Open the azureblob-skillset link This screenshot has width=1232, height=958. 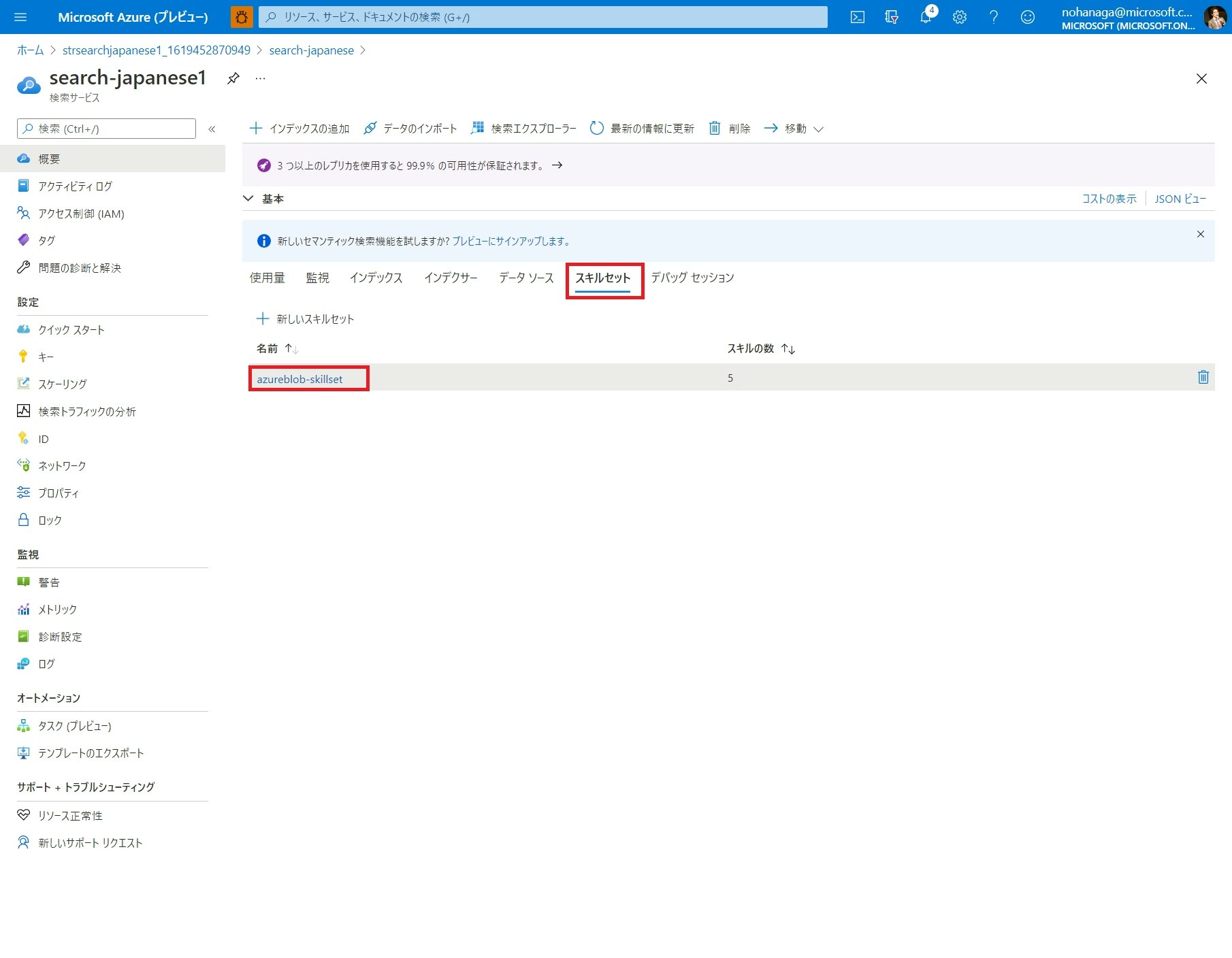pyautogui.click(x=299, y=379)
